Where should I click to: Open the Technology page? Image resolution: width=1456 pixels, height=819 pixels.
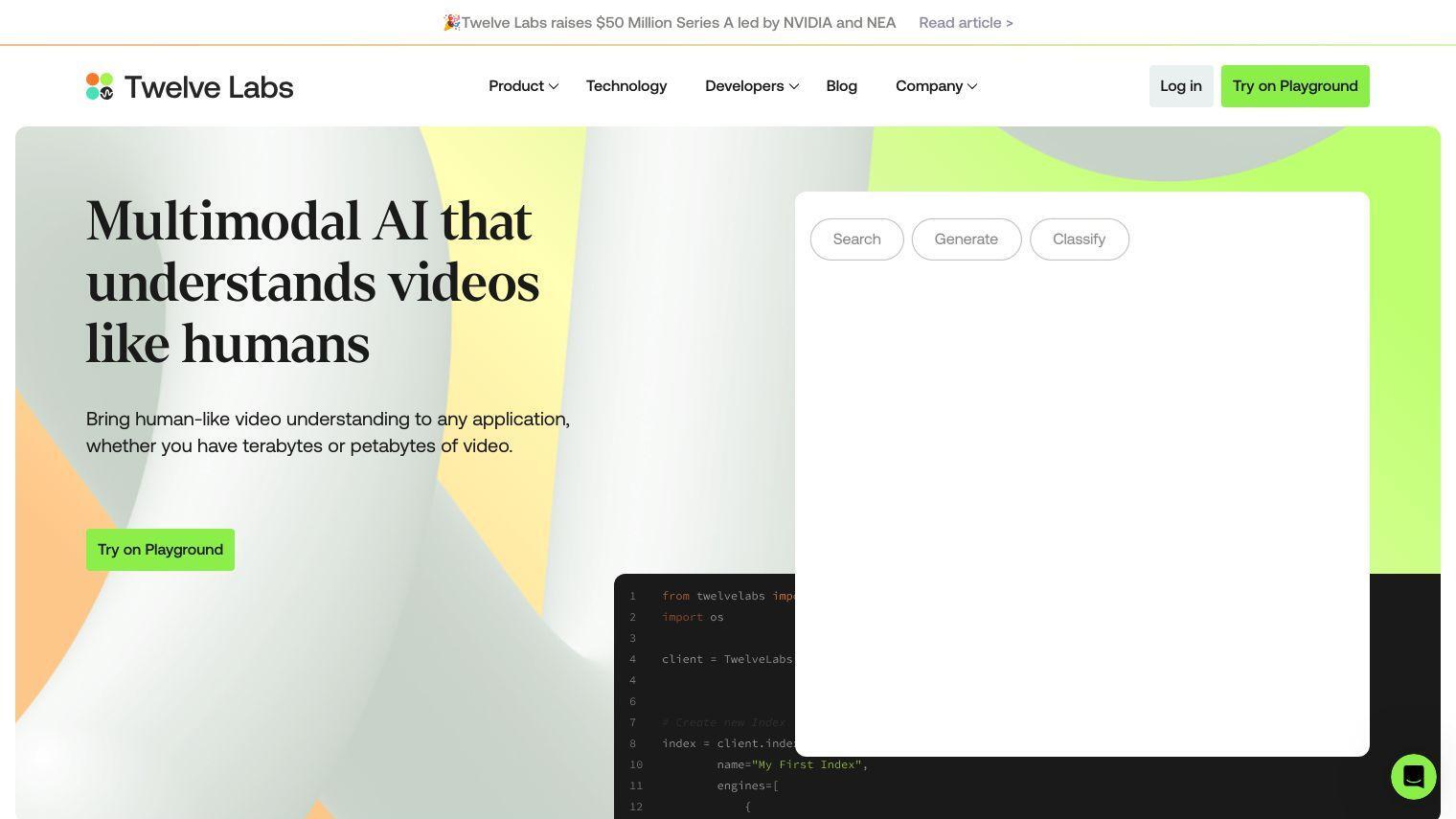click(x=626, y=86)
